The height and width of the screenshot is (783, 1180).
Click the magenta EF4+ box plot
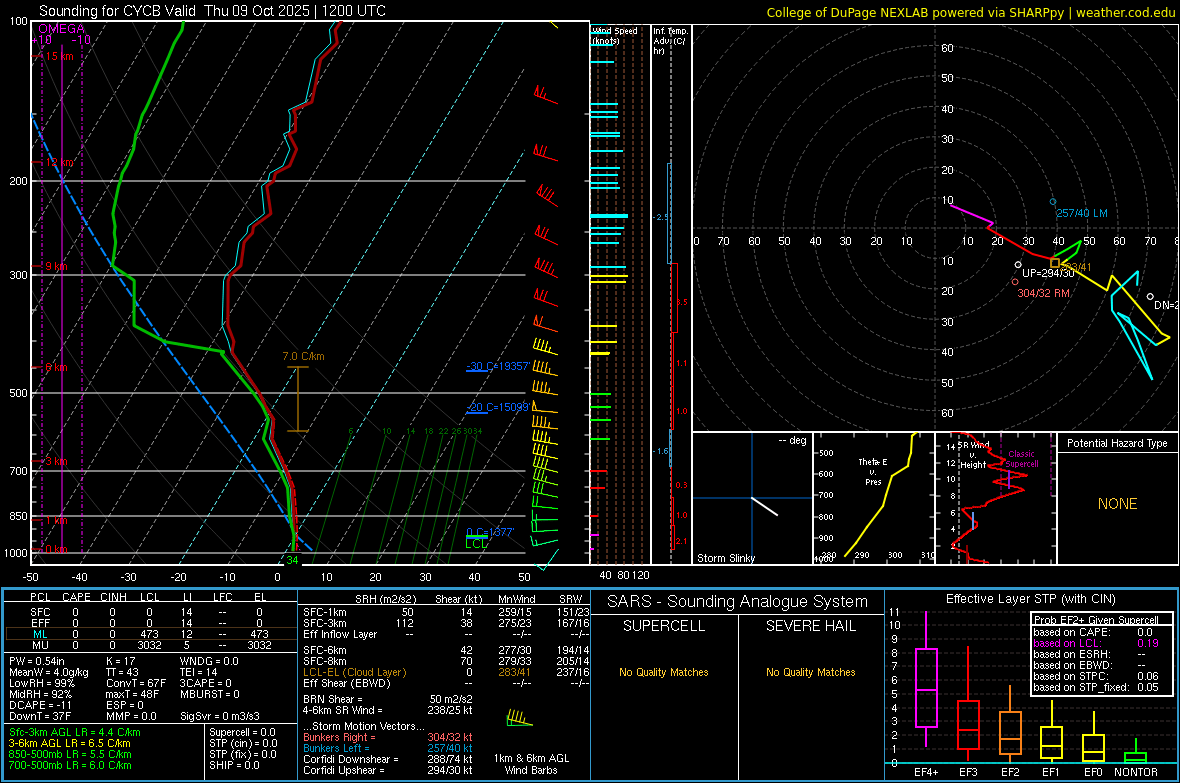point(926,679)
